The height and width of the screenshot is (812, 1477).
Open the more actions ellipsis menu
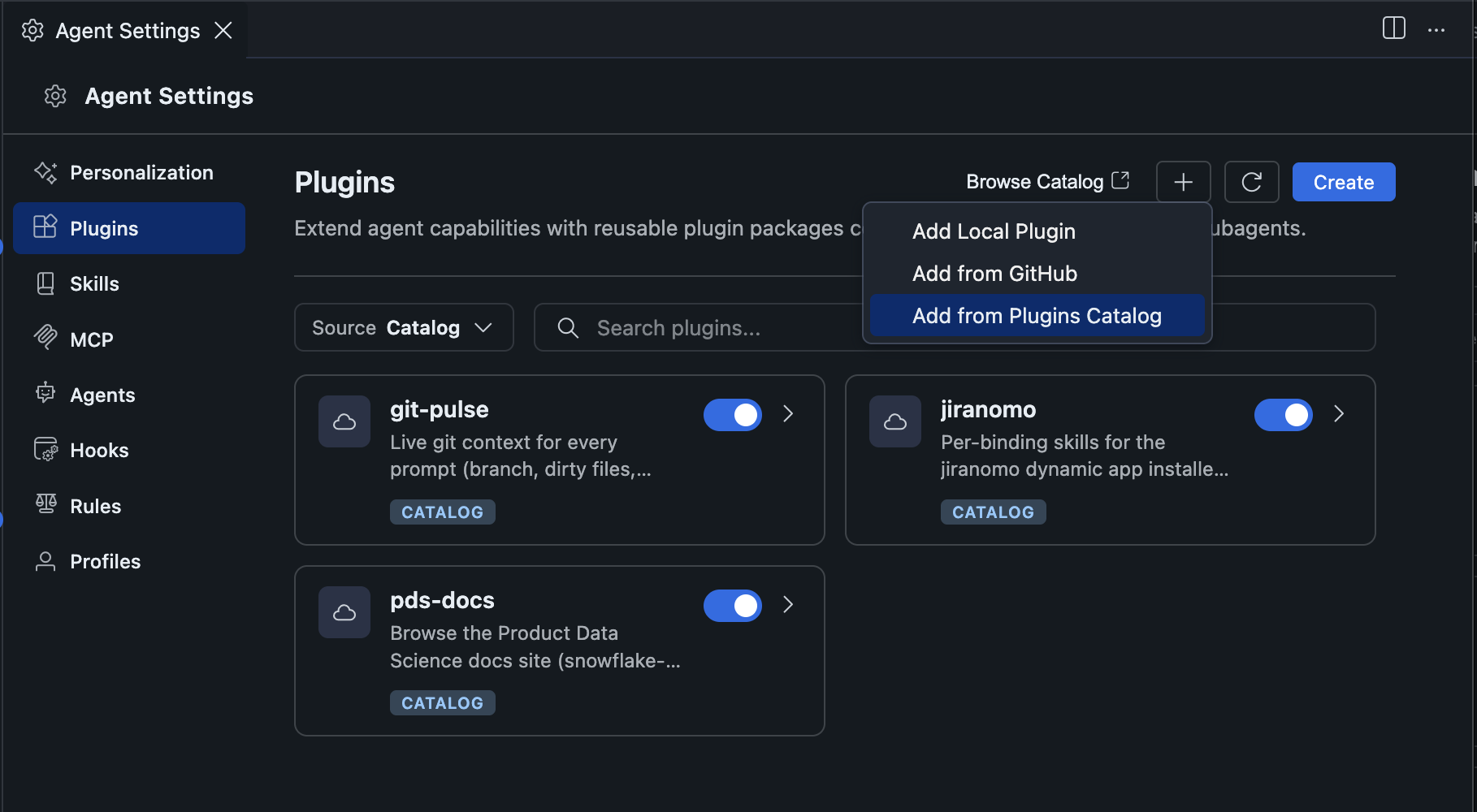(x=1436, y=30)
